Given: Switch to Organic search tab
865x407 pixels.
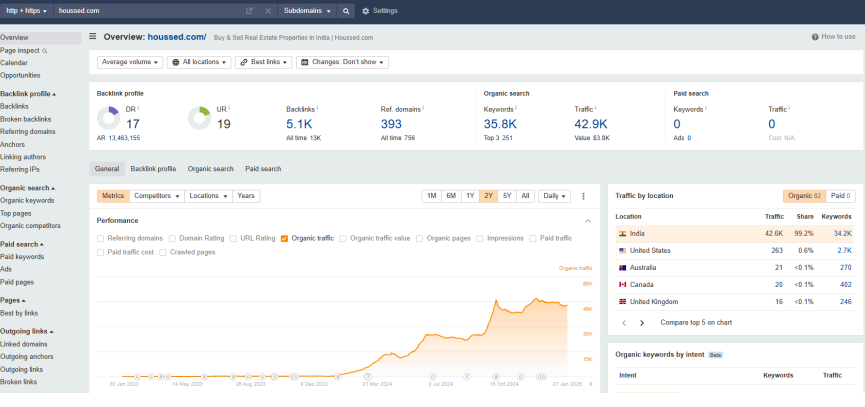Looking at the screenshot, I should (x=211, y=169).
